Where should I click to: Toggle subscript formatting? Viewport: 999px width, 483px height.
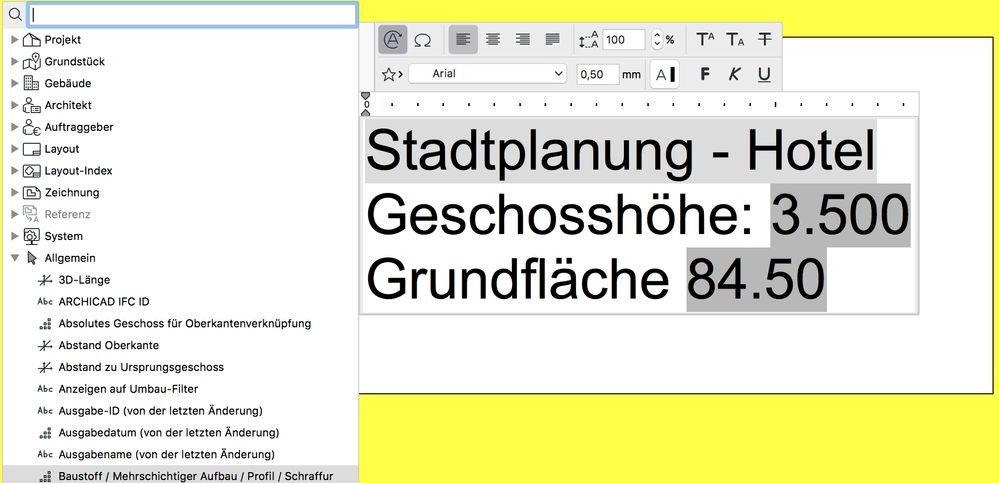point(735,40)
